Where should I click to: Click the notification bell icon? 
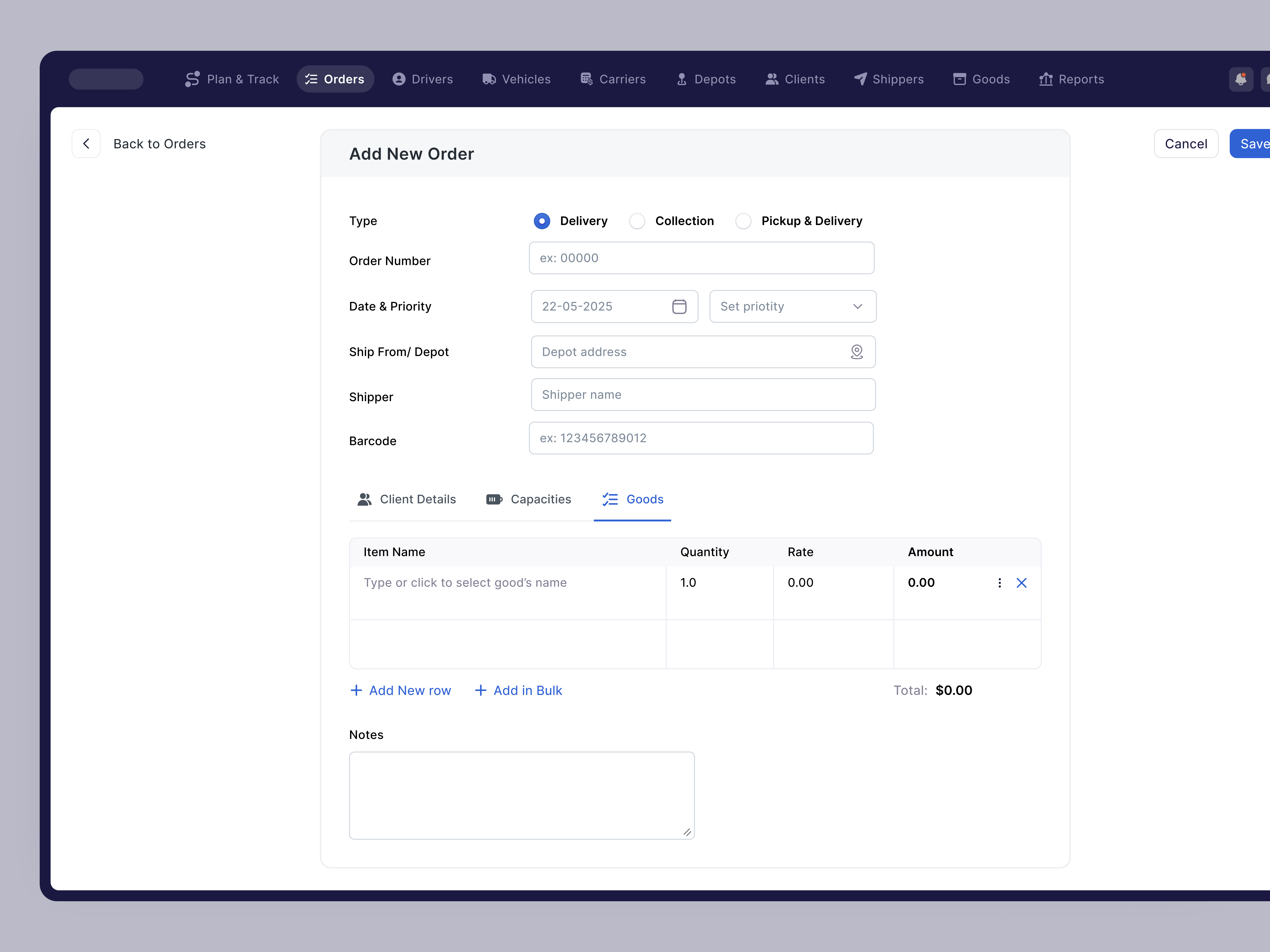click(x=1241, y=79)
